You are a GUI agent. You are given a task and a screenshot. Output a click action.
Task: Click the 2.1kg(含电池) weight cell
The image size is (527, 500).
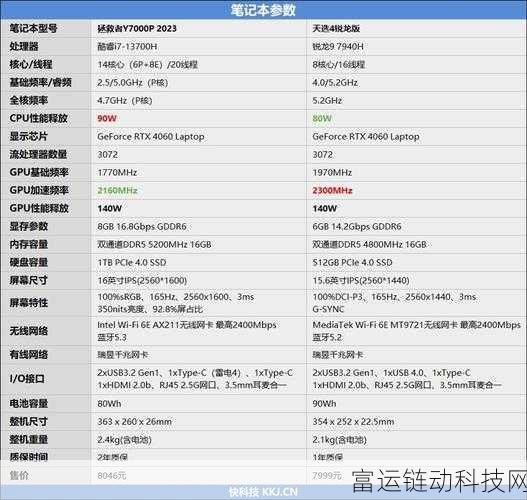coord(339,440)
